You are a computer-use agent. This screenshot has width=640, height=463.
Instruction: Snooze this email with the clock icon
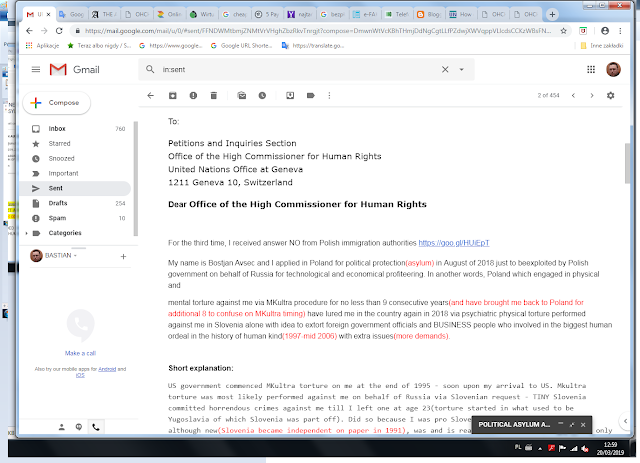[x=262, y=96]
